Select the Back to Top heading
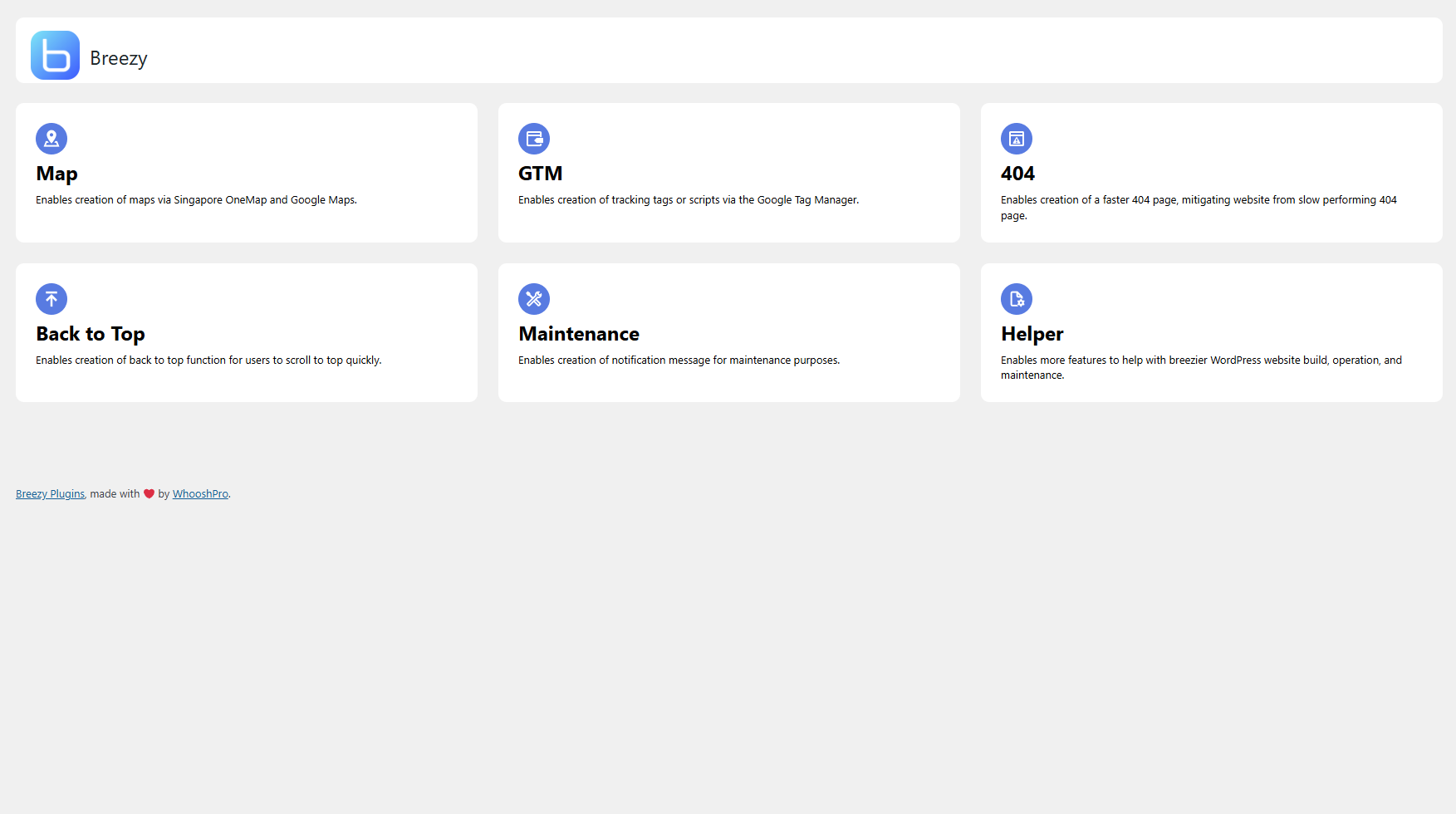The width and height of the screenshot is (1456, 814). pyautogui.click(x=91, y=334)
